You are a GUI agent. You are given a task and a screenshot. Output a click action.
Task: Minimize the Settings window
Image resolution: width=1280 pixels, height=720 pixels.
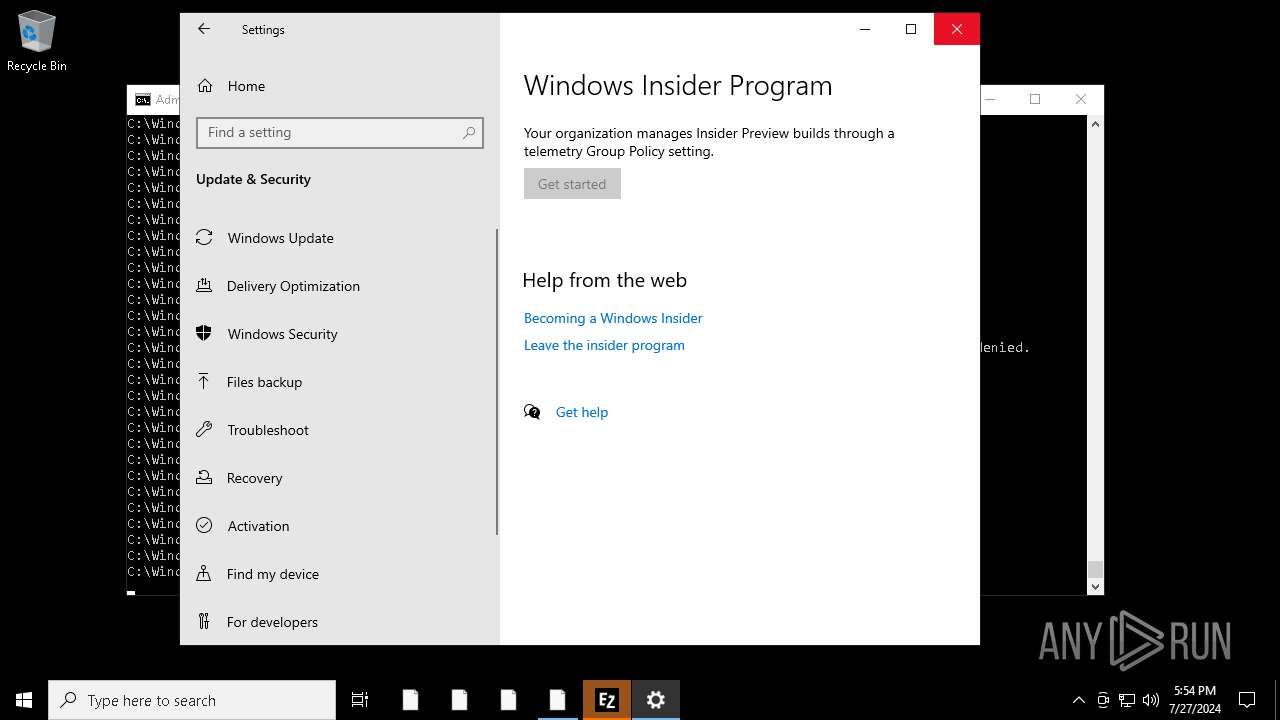(865, 29)
